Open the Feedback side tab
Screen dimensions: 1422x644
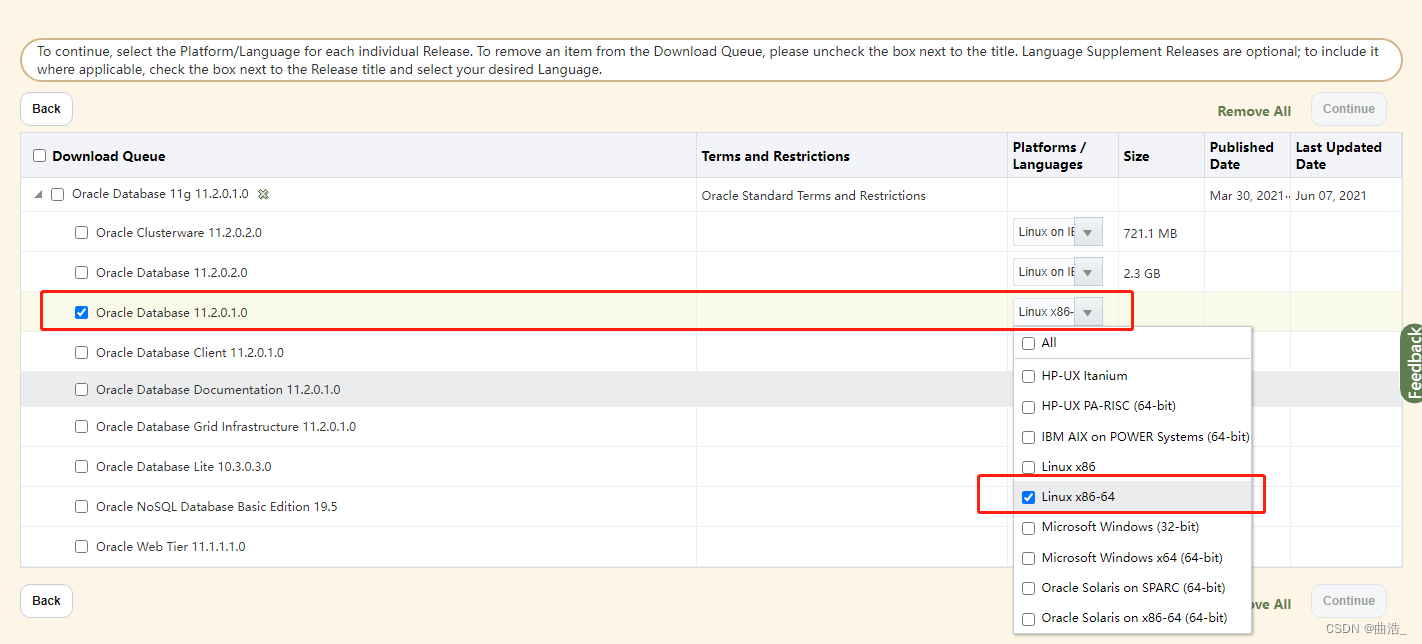click(x=1411, y=364)
